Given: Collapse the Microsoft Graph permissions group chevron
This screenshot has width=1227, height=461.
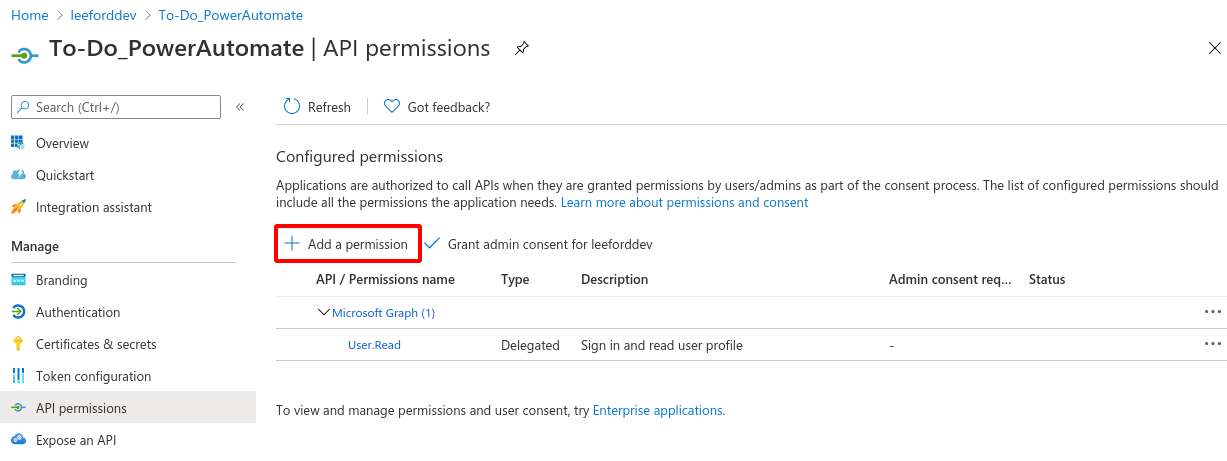Looking at the screenshot, I should [x=323, y=312].
